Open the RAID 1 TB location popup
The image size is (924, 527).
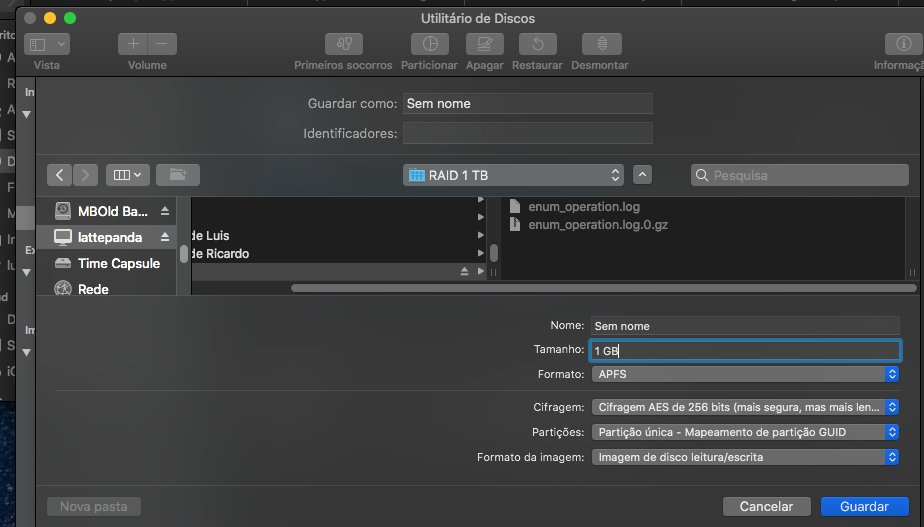coord(513,175)
